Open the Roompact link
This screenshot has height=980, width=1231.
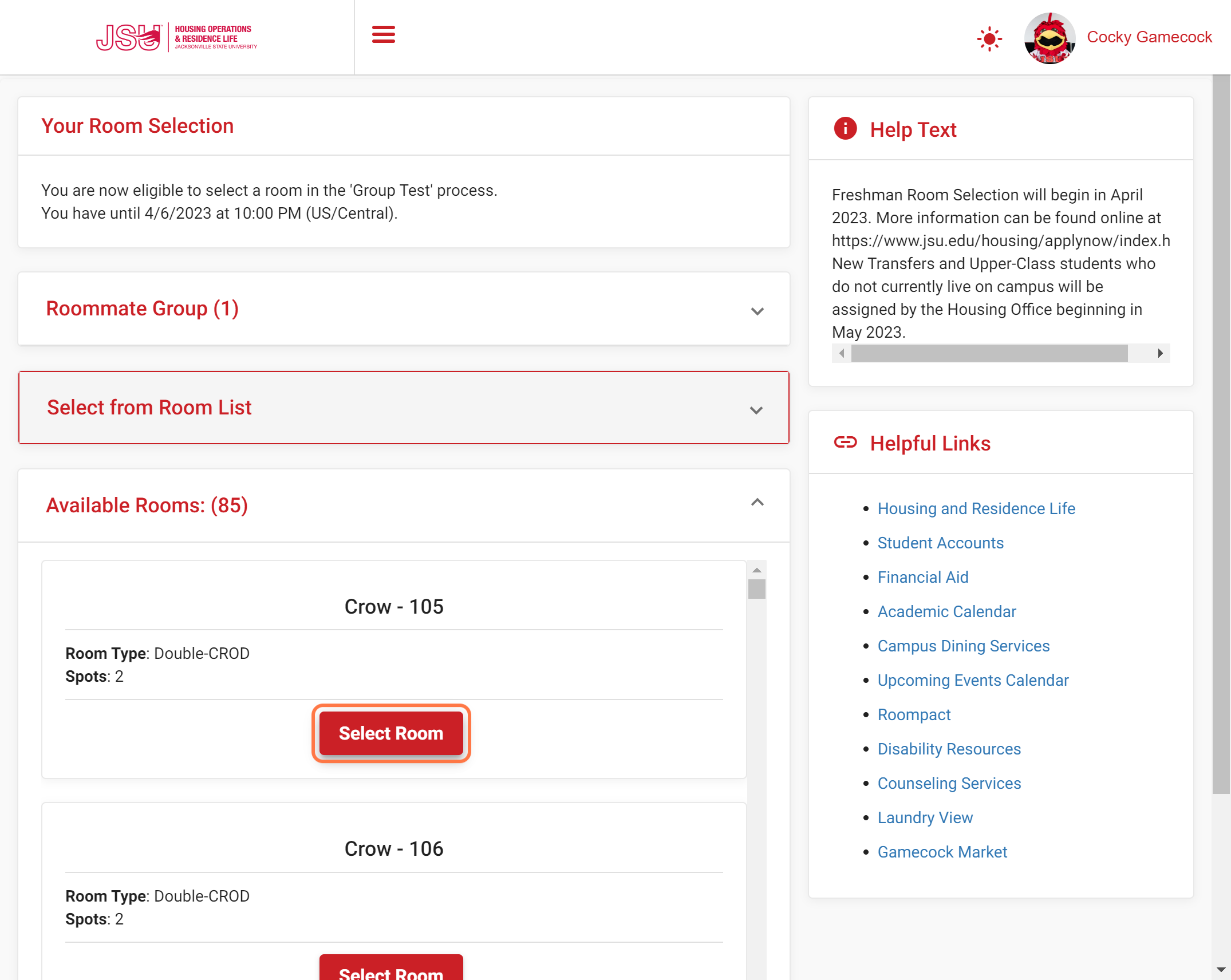tap(914, 714)
